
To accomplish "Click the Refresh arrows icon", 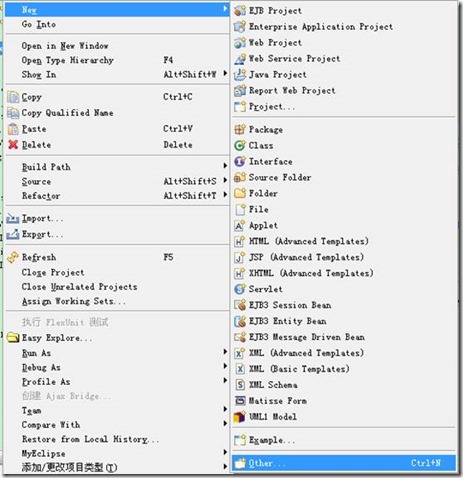I will tap(13, 257).
